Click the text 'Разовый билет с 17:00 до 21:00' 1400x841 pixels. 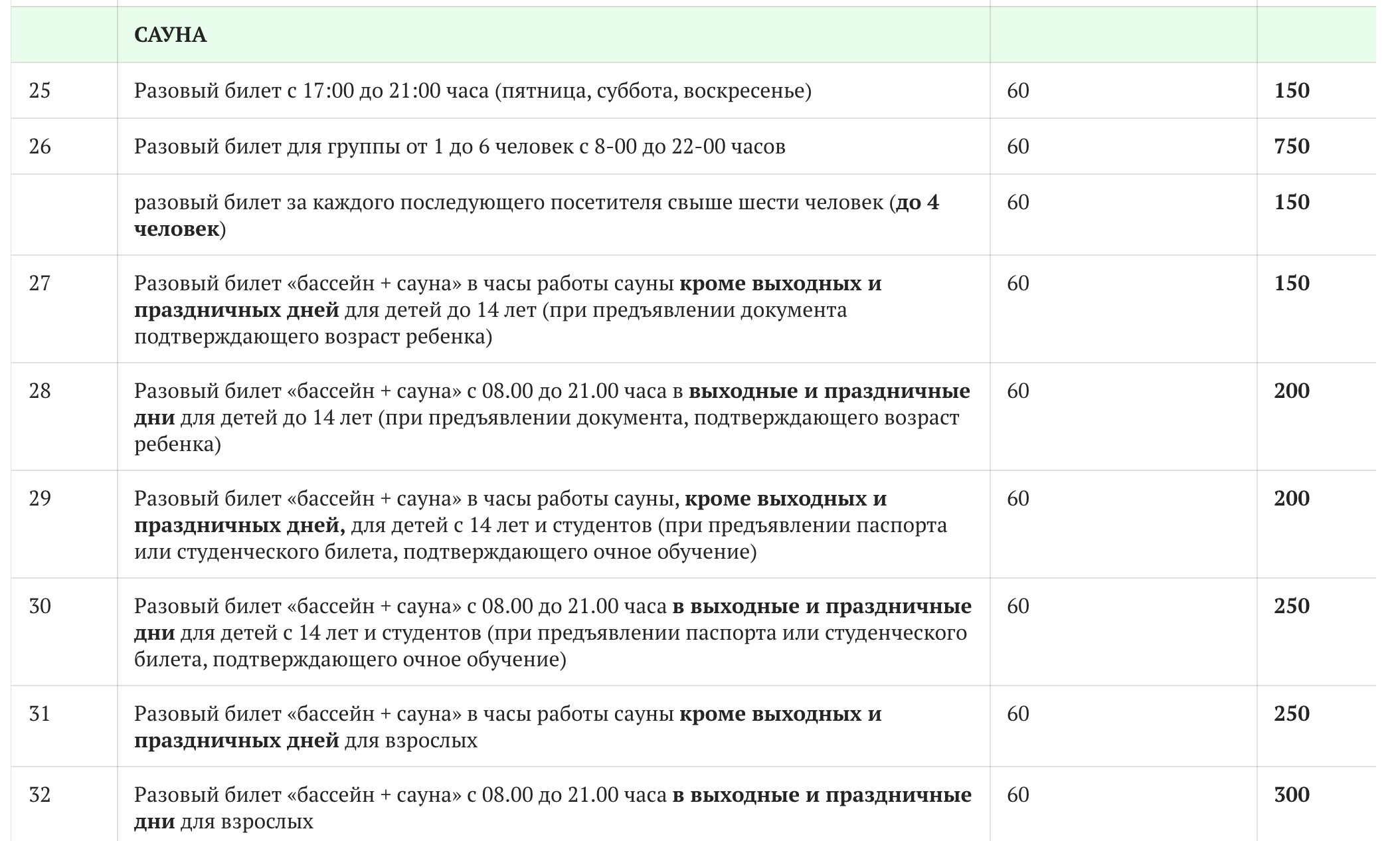click(x=287, y=90)
